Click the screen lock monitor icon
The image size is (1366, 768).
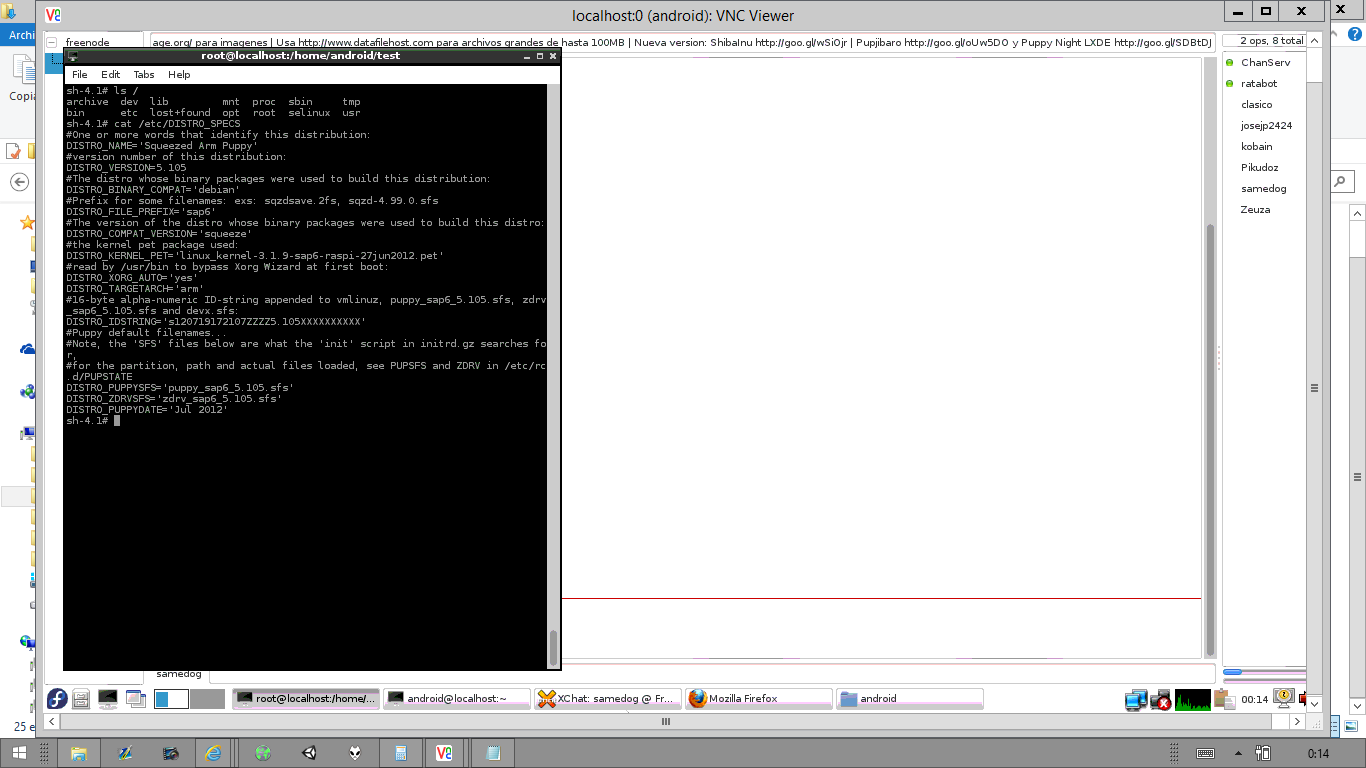(x=1285, y=698)
